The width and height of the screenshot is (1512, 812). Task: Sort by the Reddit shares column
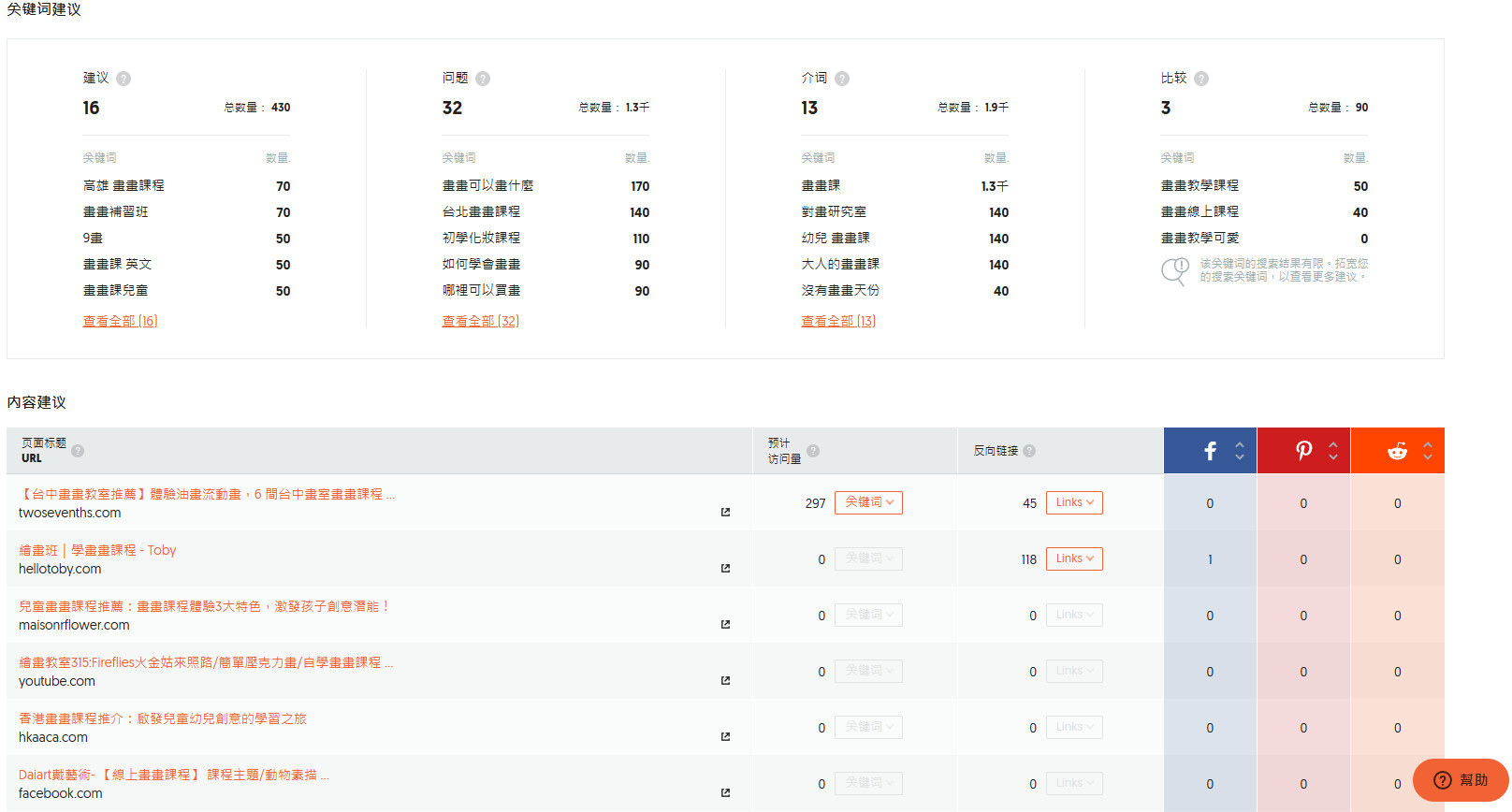point(1397,451)
